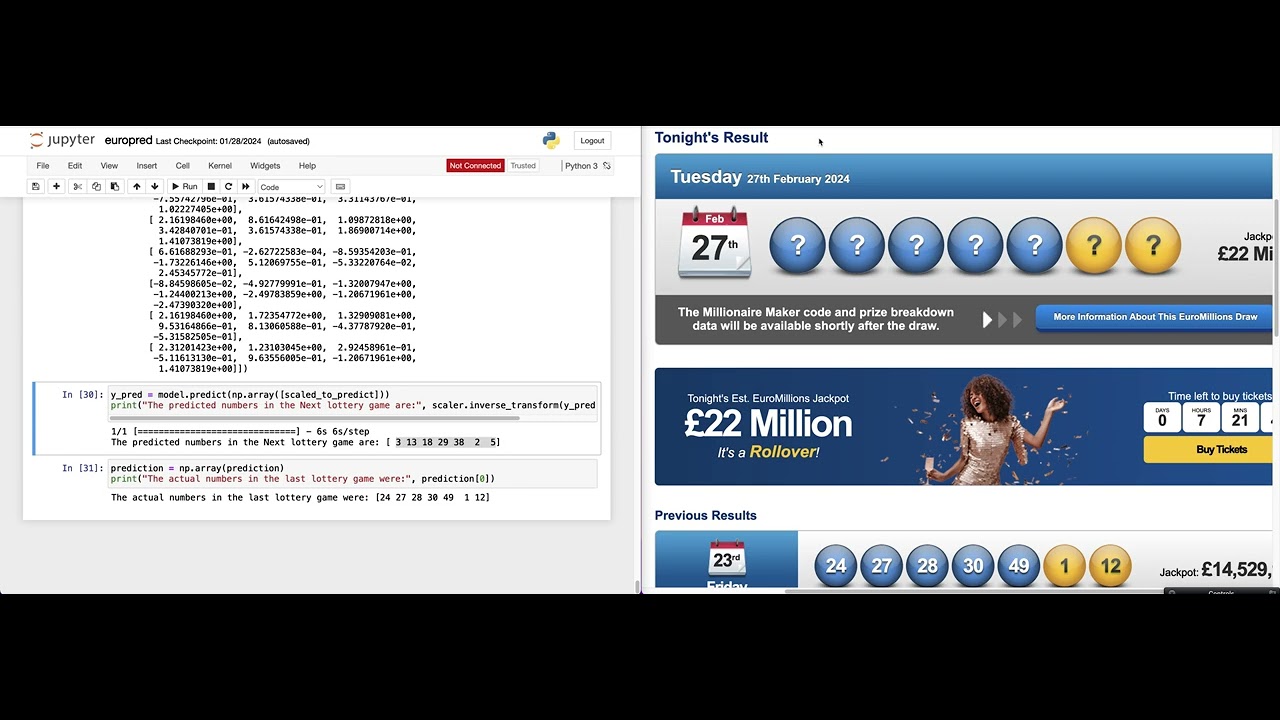Click ball number 49 in previous results

click(x=1019, y=566)
